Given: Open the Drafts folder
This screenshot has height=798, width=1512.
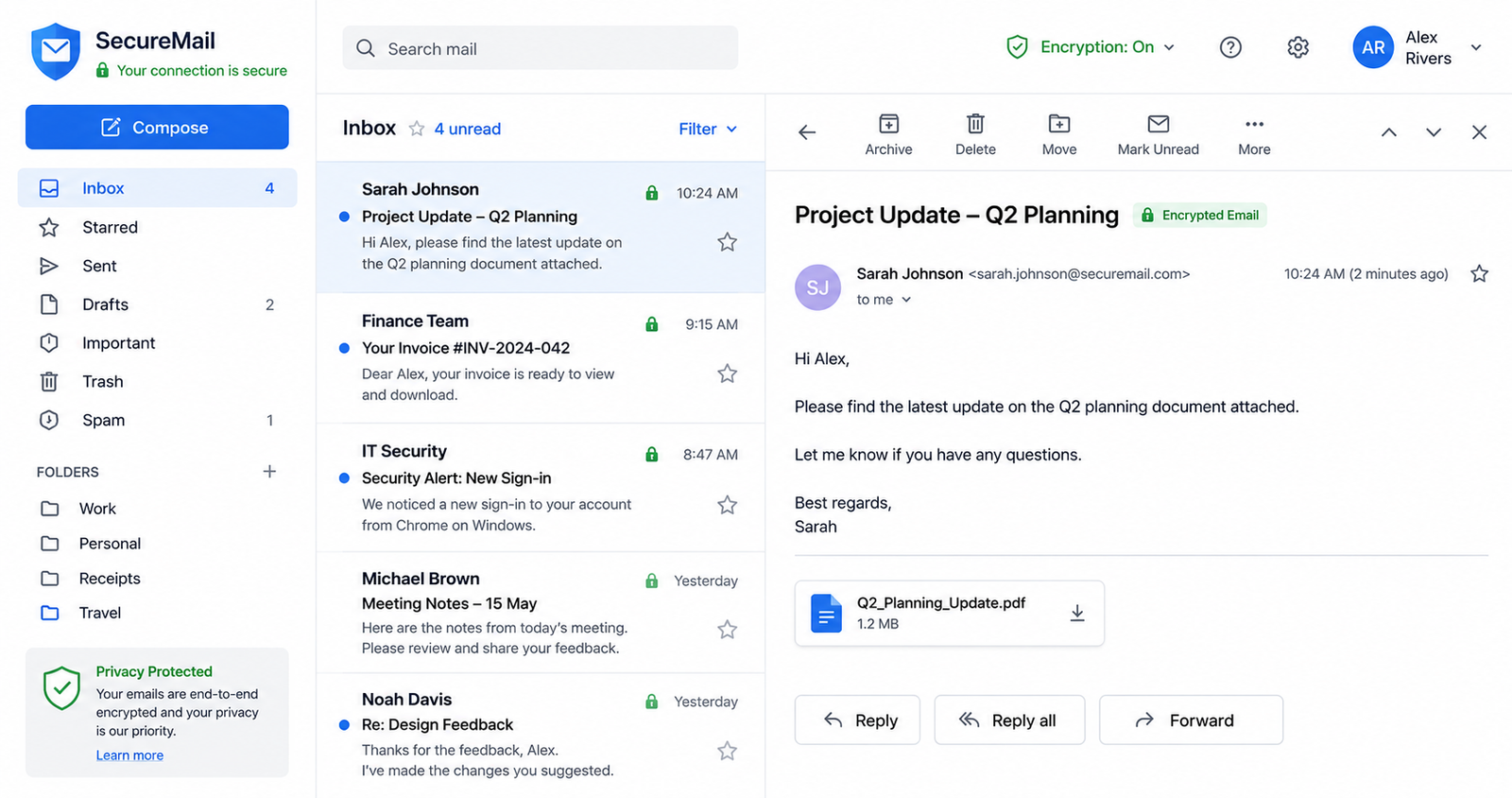Looking at the screenshot, I should 158,304.
